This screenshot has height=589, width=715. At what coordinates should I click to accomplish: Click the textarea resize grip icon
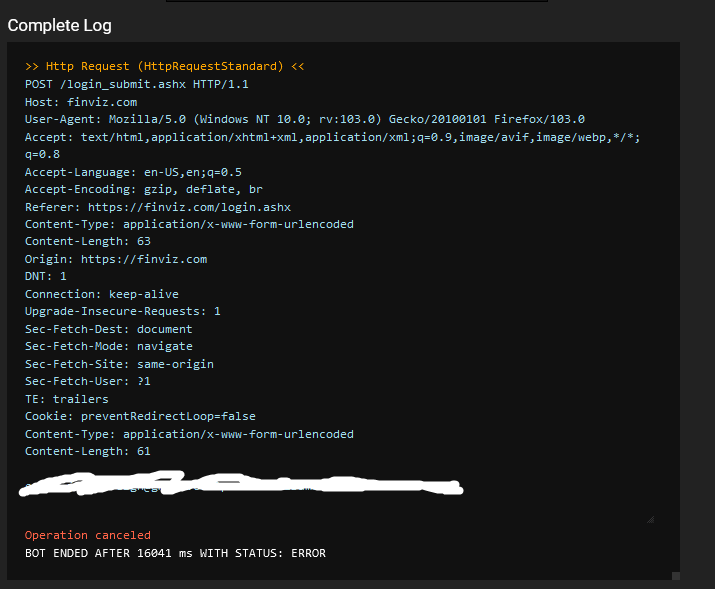coord(651,519)
